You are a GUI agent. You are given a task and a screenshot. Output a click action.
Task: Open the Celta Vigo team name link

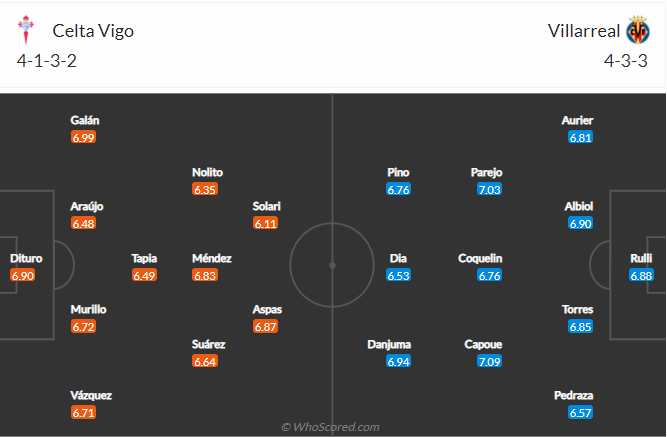[93, 31]
